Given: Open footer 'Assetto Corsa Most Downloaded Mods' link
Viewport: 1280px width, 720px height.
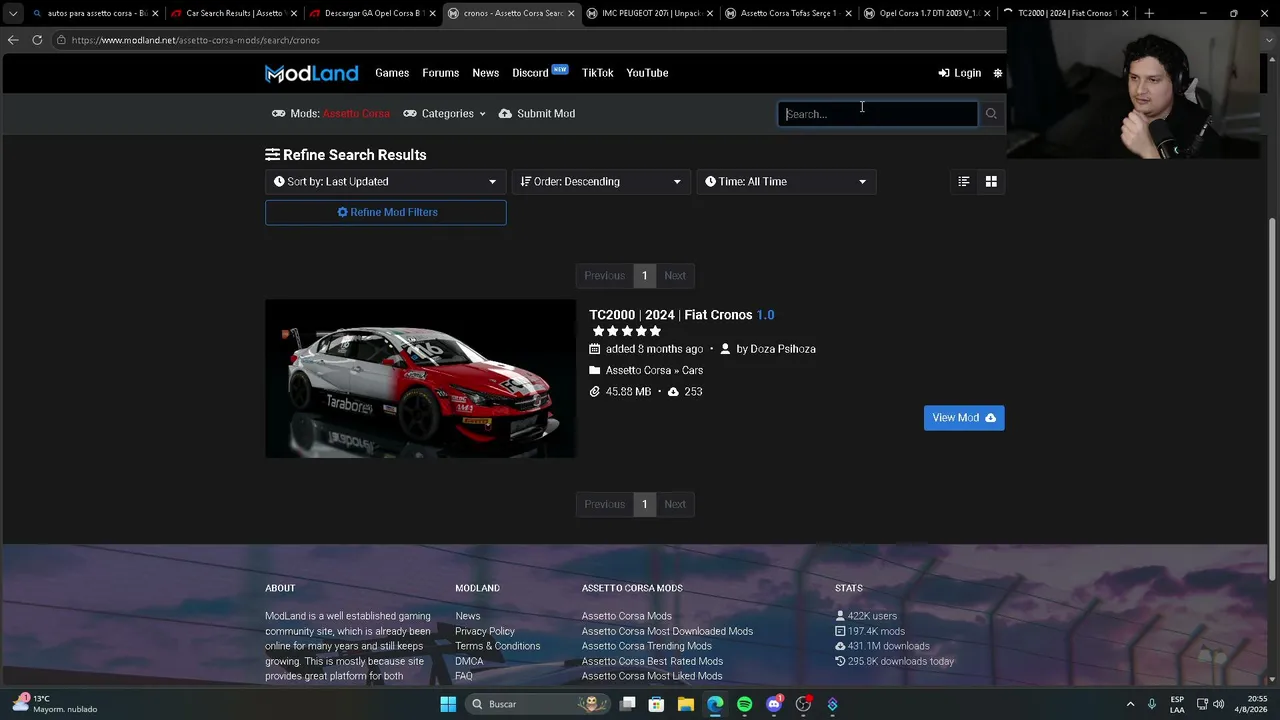Looking at the screenshot, I should tap(667, 631).
